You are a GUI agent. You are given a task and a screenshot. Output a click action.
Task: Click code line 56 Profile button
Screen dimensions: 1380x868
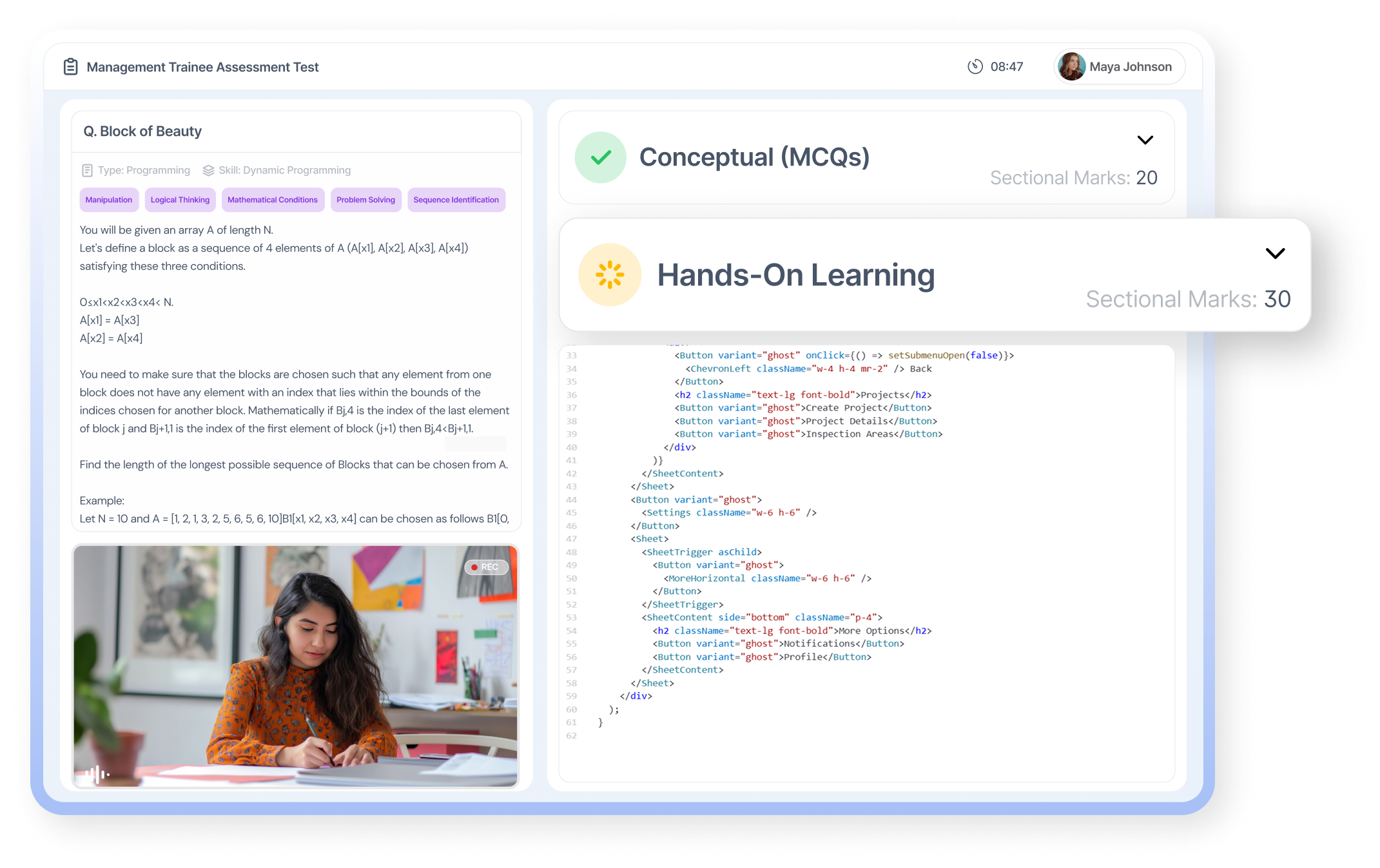[762, 657]
